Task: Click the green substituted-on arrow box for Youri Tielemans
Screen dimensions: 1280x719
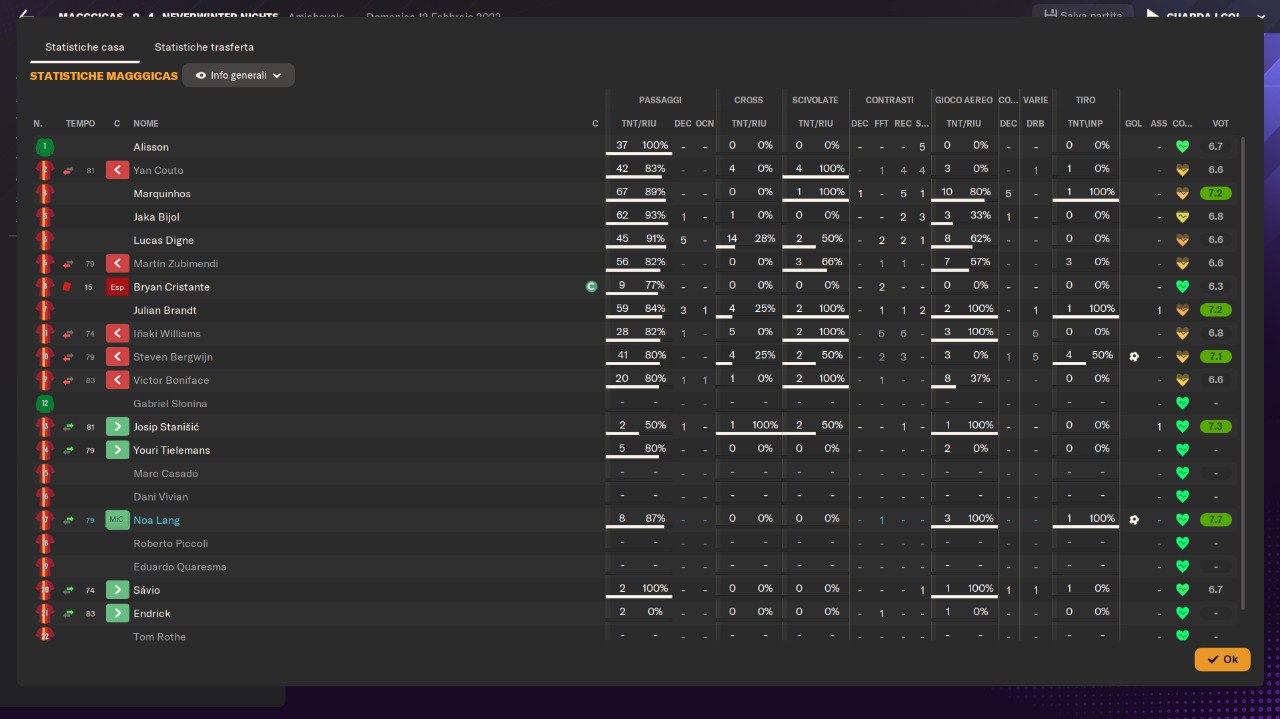Action: [117, 450]
